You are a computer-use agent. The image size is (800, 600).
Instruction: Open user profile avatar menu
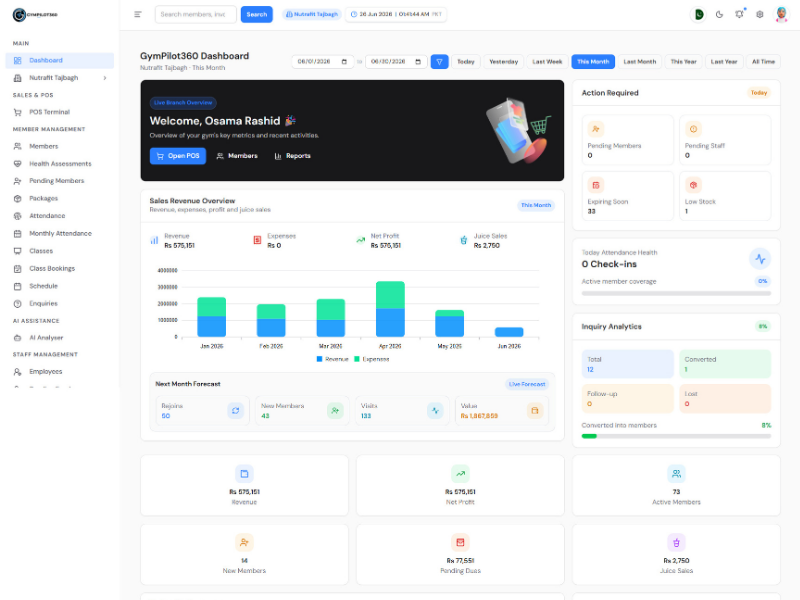point(781,14)
